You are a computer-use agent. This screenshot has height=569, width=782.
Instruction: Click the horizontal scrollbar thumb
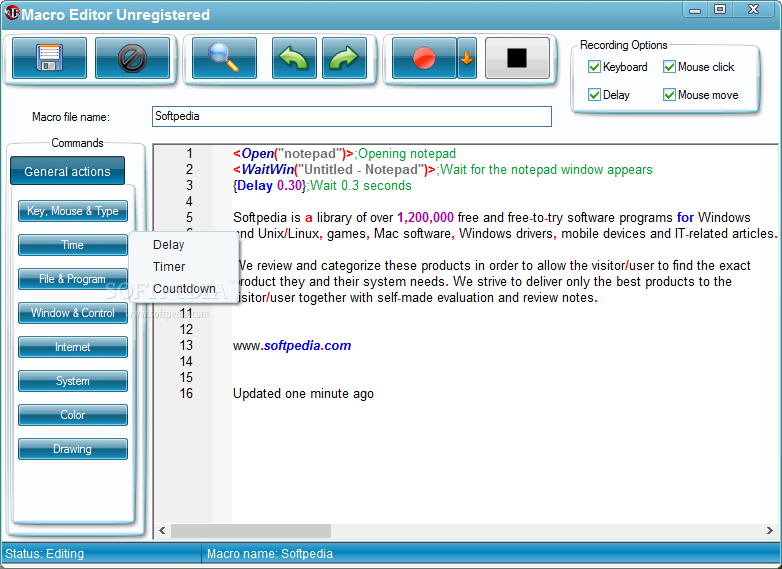[251, 531]
